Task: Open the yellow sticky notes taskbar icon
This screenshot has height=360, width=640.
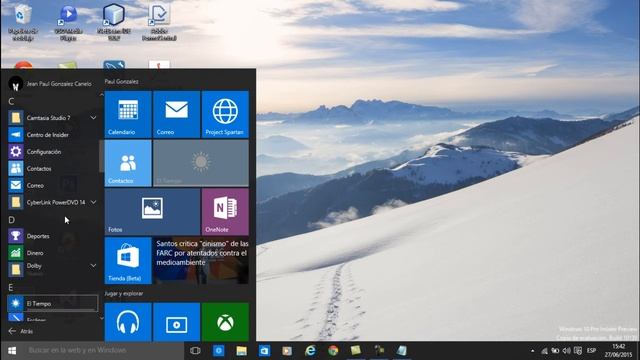Action: (356, 351)
